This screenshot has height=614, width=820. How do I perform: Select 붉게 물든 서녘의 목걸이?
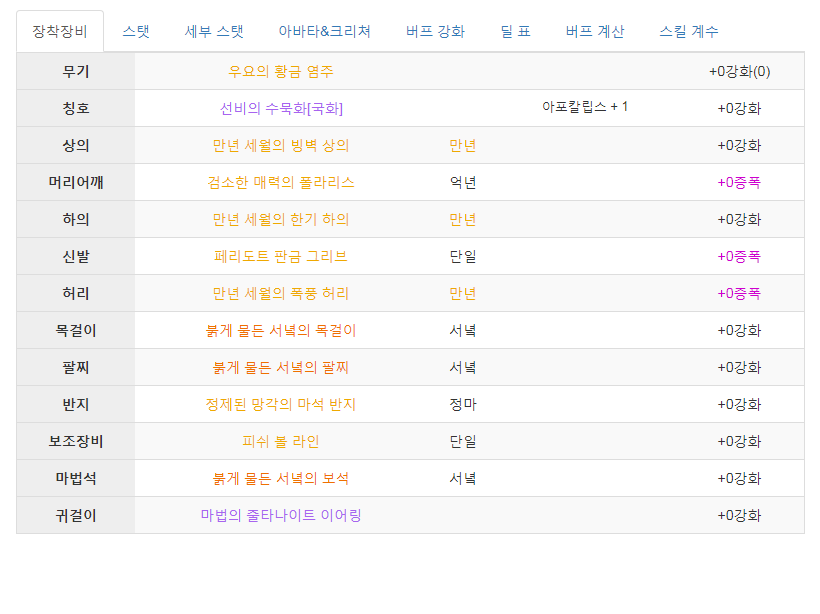pyautogui.click(x=281, y=331)
